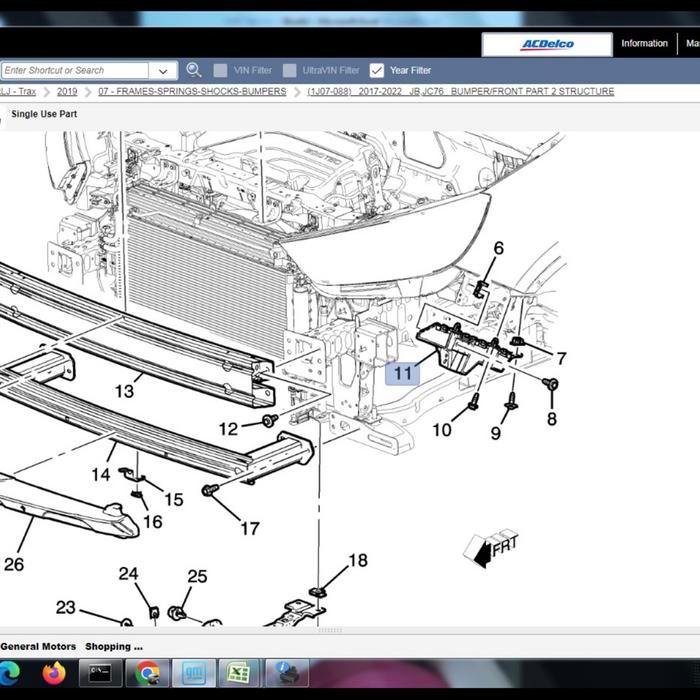700x700 pixels.
Task: Open the Shopping tab at bottom
Action: (x=114, y=646)
